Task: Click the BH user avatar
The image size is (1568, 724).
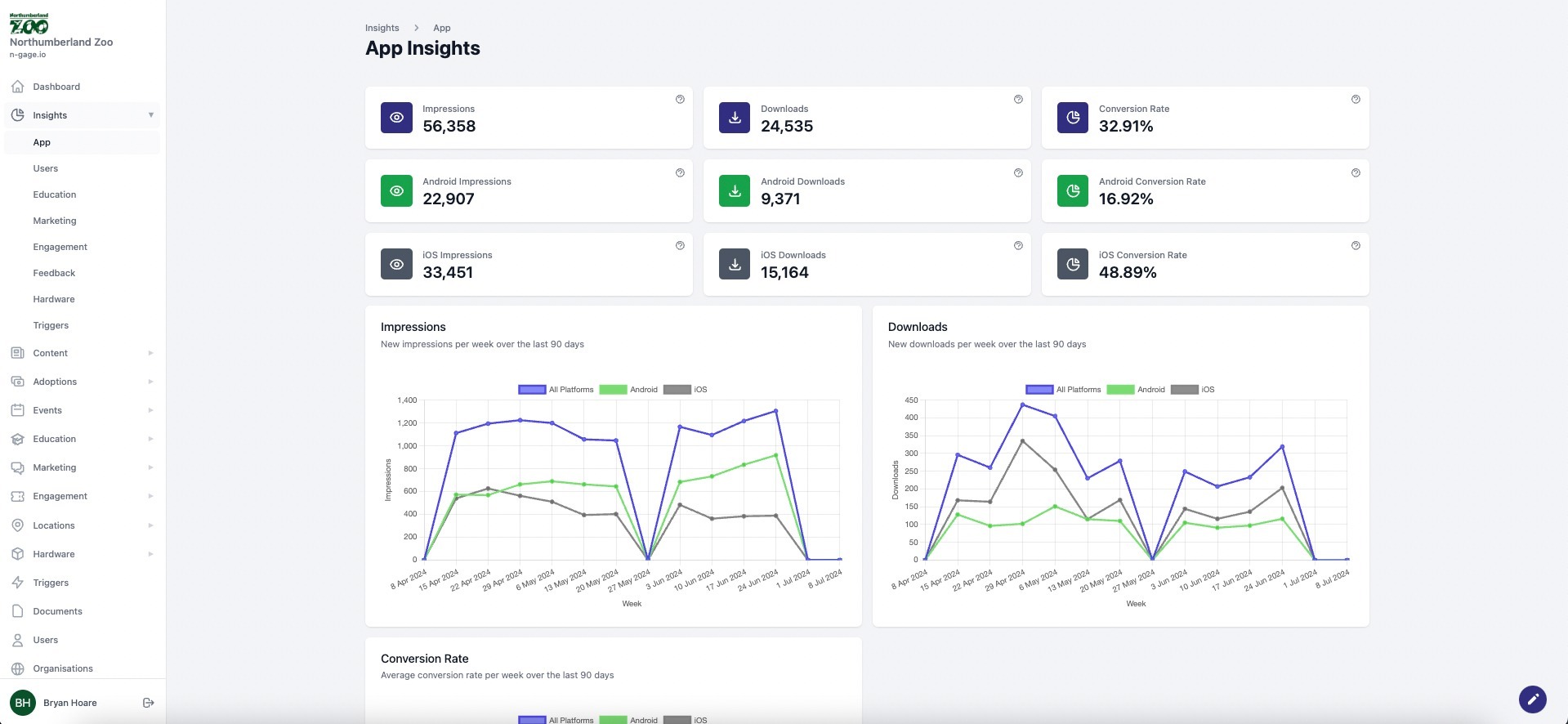Action: coord(23,703)
